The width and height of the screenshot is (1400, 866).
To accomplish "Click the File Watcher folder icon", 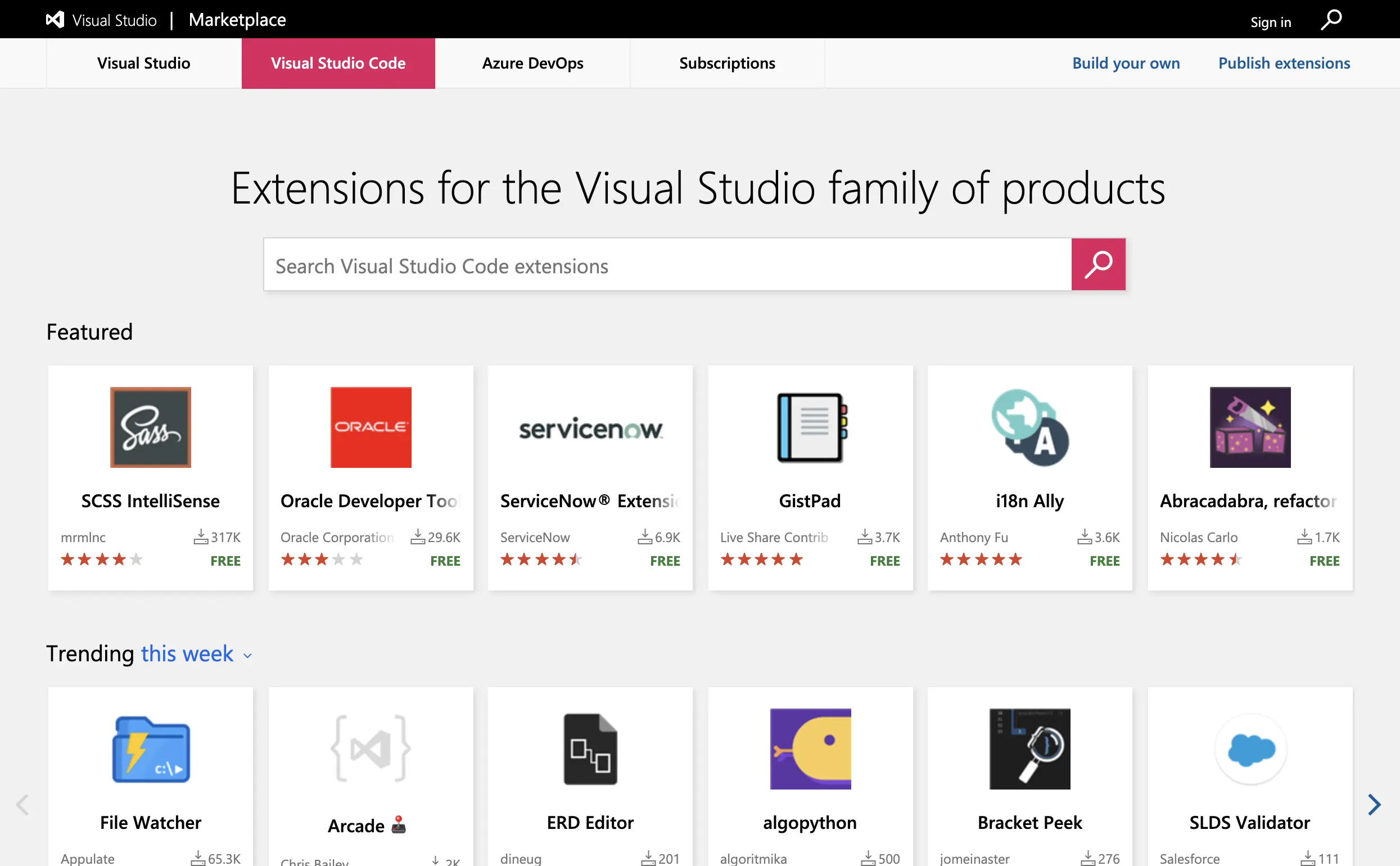I will click(151, 749).
